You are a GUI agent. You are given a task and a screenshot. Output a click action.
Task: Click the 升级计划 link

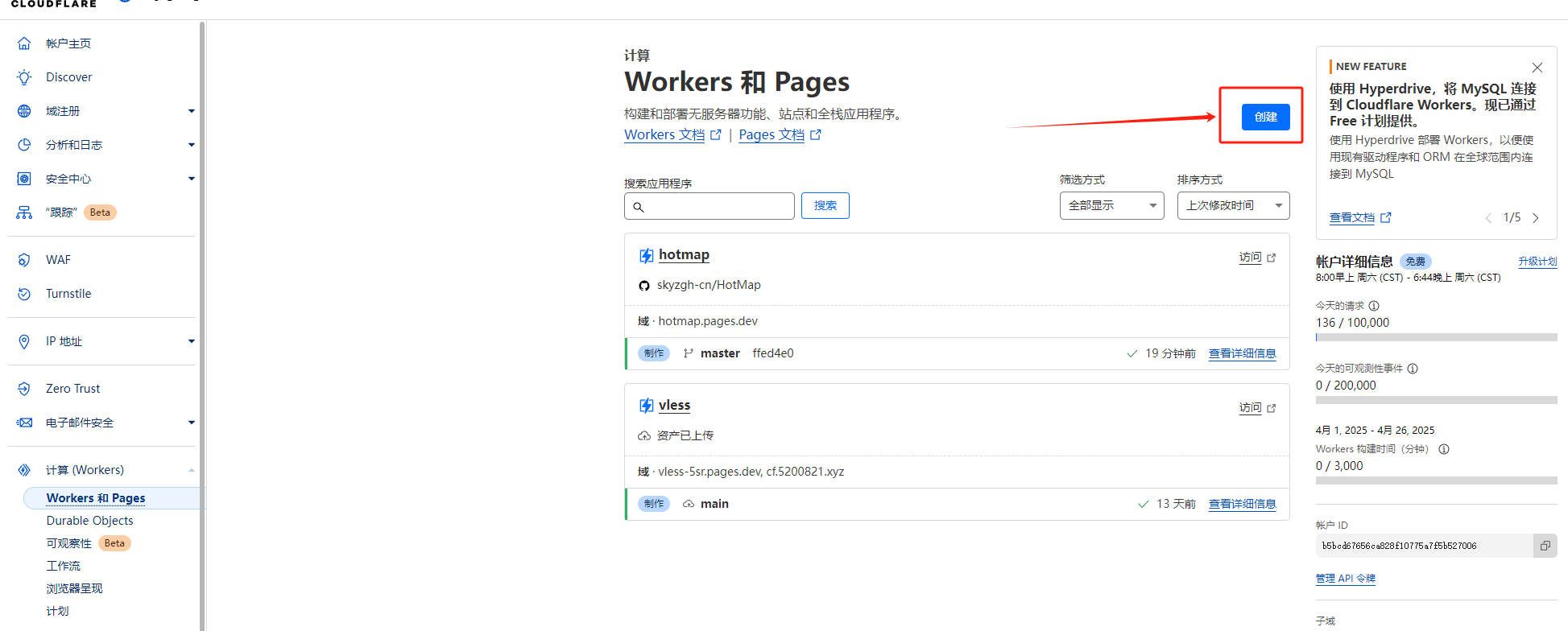pyautogui.click(x=1537, y=262)
